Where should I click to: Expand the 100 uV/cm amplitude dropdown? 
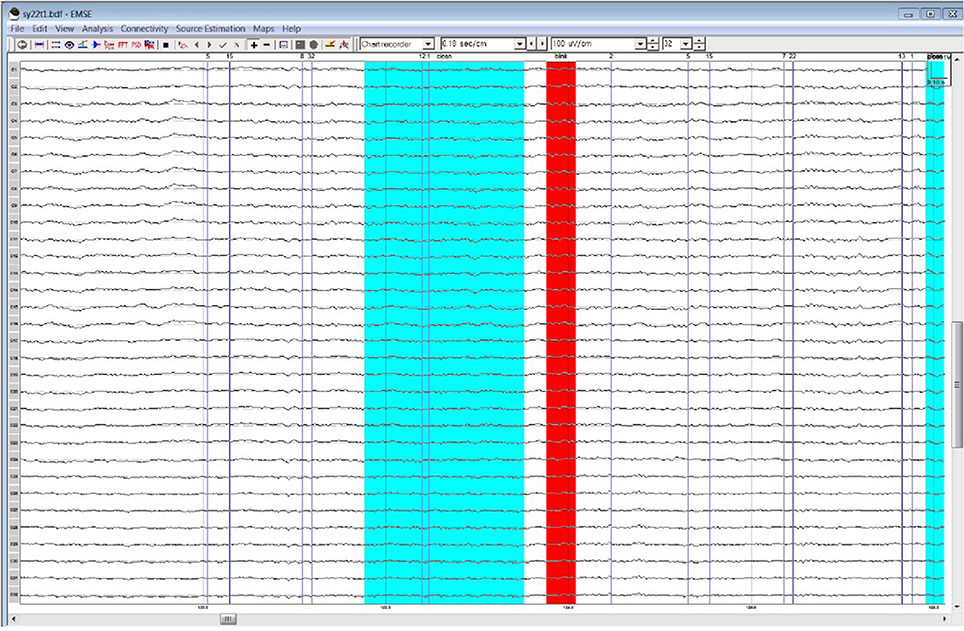coord(641,44)
